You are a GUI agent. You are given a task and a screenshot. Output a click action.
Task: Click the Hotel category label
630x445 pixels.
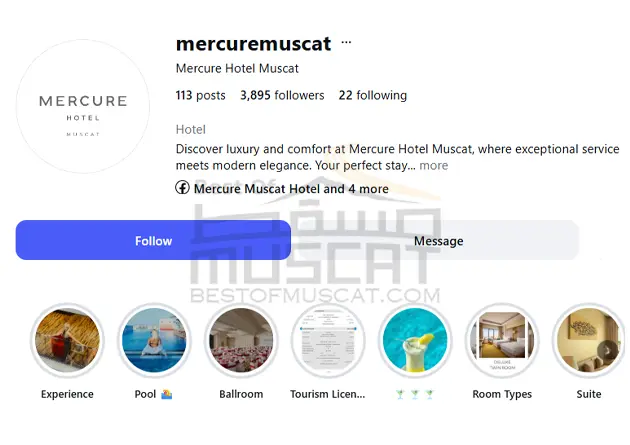click(x=190, y=129)
